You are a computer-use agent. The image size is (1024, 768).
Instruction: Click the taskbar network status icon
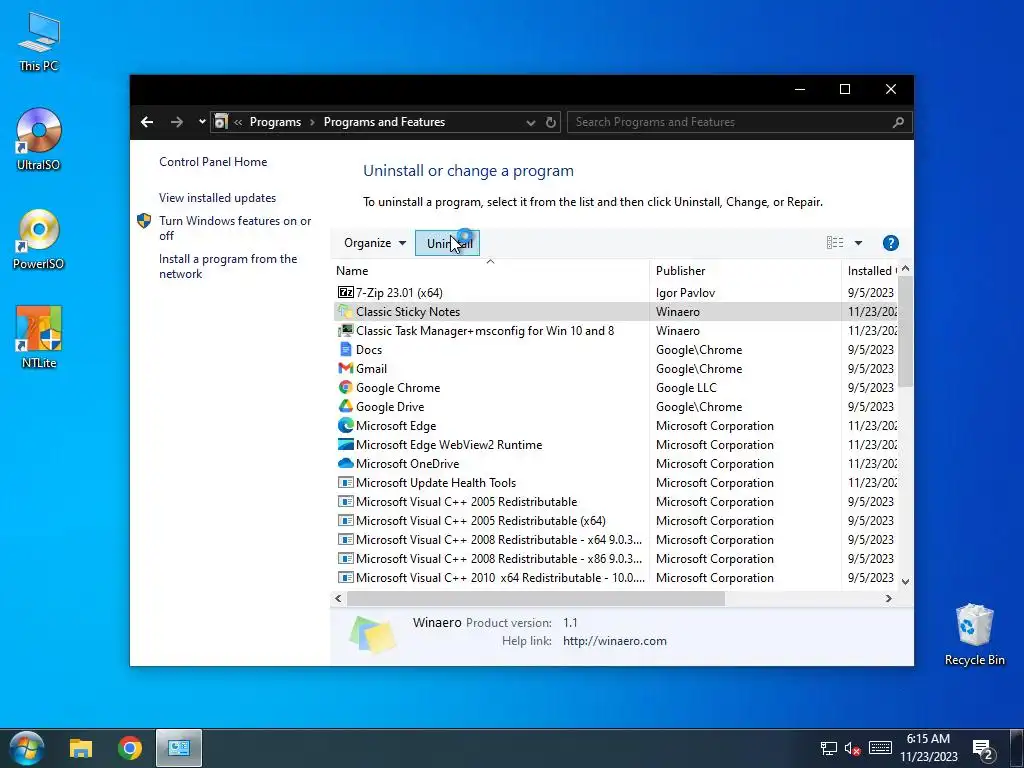(829, 748)
